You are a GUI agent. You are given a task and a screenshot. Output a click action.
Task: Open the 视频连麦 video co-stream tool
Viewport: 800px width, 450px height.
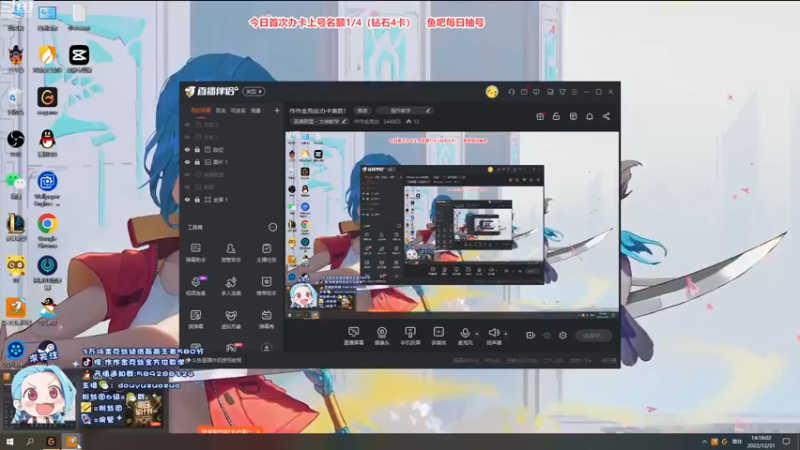[195, 286]
